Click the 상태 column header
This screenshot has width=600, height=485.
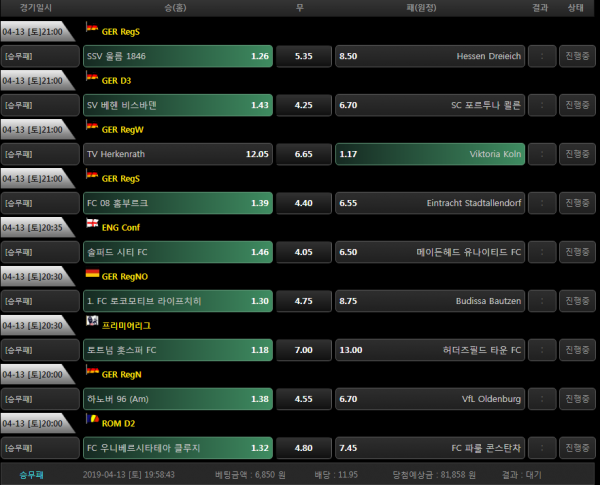point(576,9)
